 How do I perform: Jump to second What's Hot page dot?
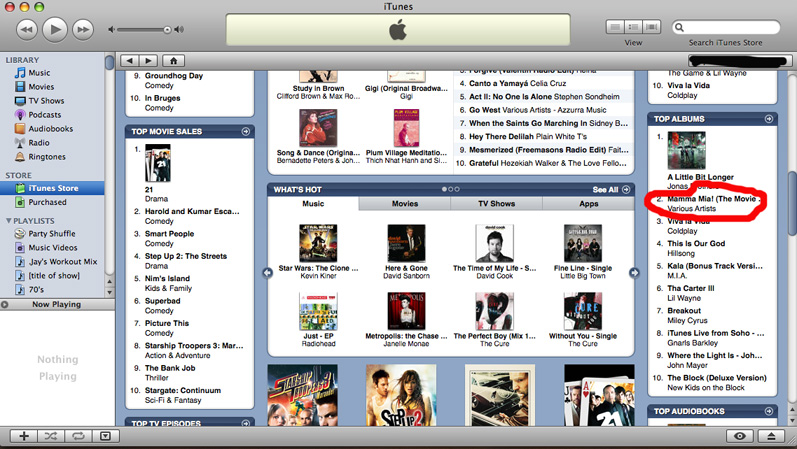coord(450,190)
